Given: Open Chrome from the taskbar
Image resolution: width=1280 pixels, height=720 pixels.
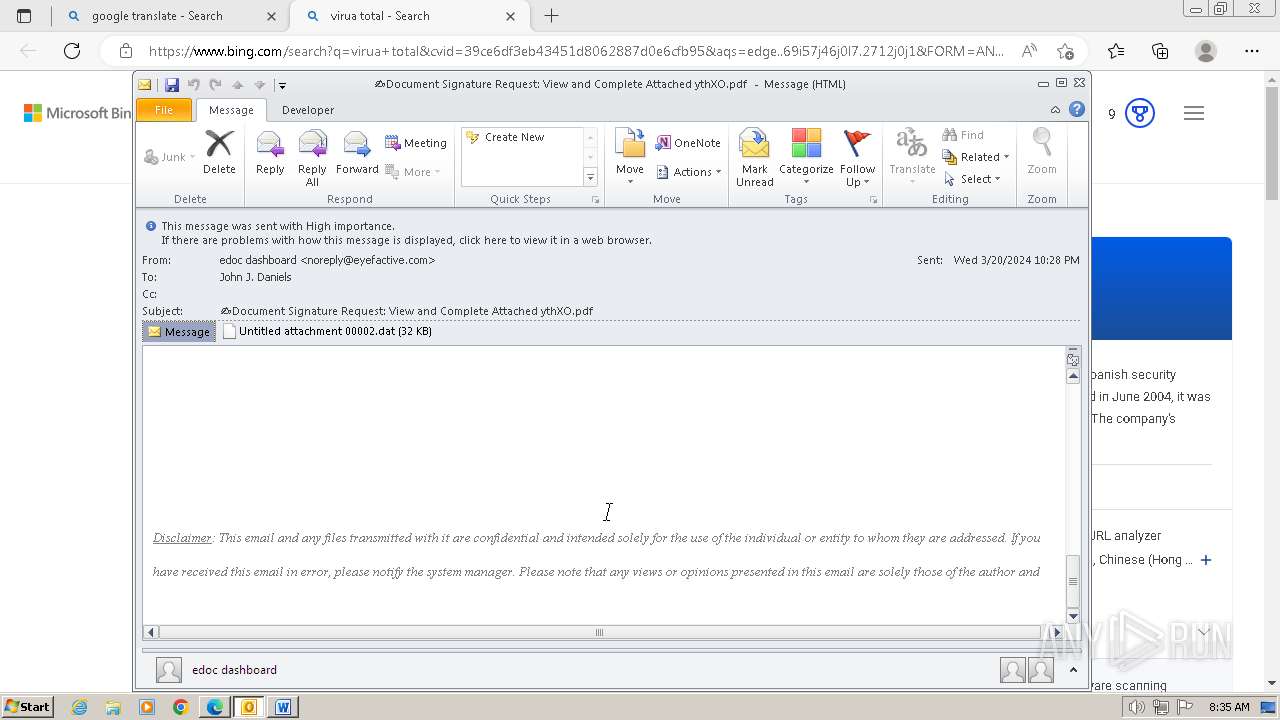Looking at the screenshot, I should click(181, 707).
